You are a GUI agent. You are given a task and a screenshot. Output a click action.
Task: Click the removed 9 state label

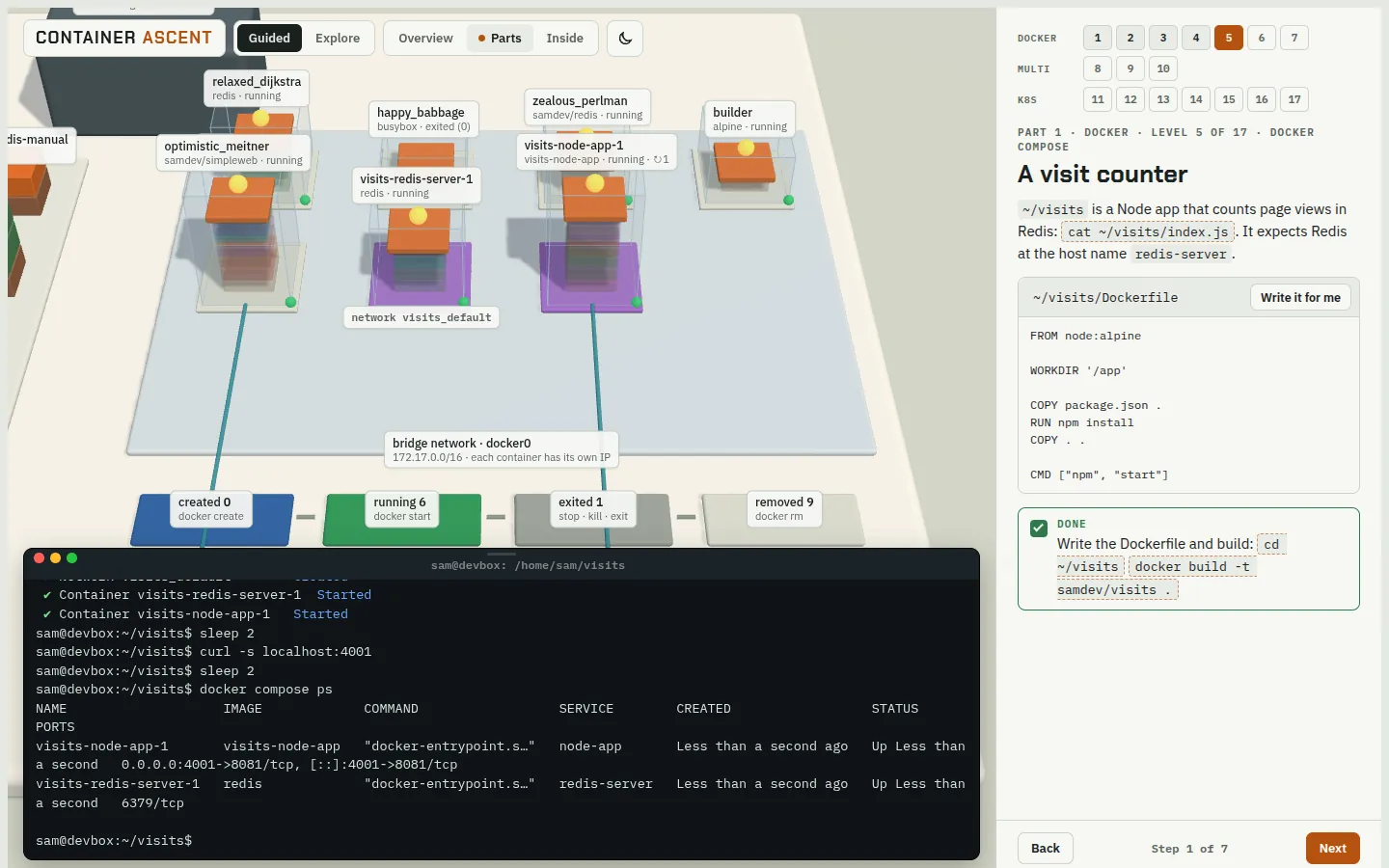(x=784, y=508)
